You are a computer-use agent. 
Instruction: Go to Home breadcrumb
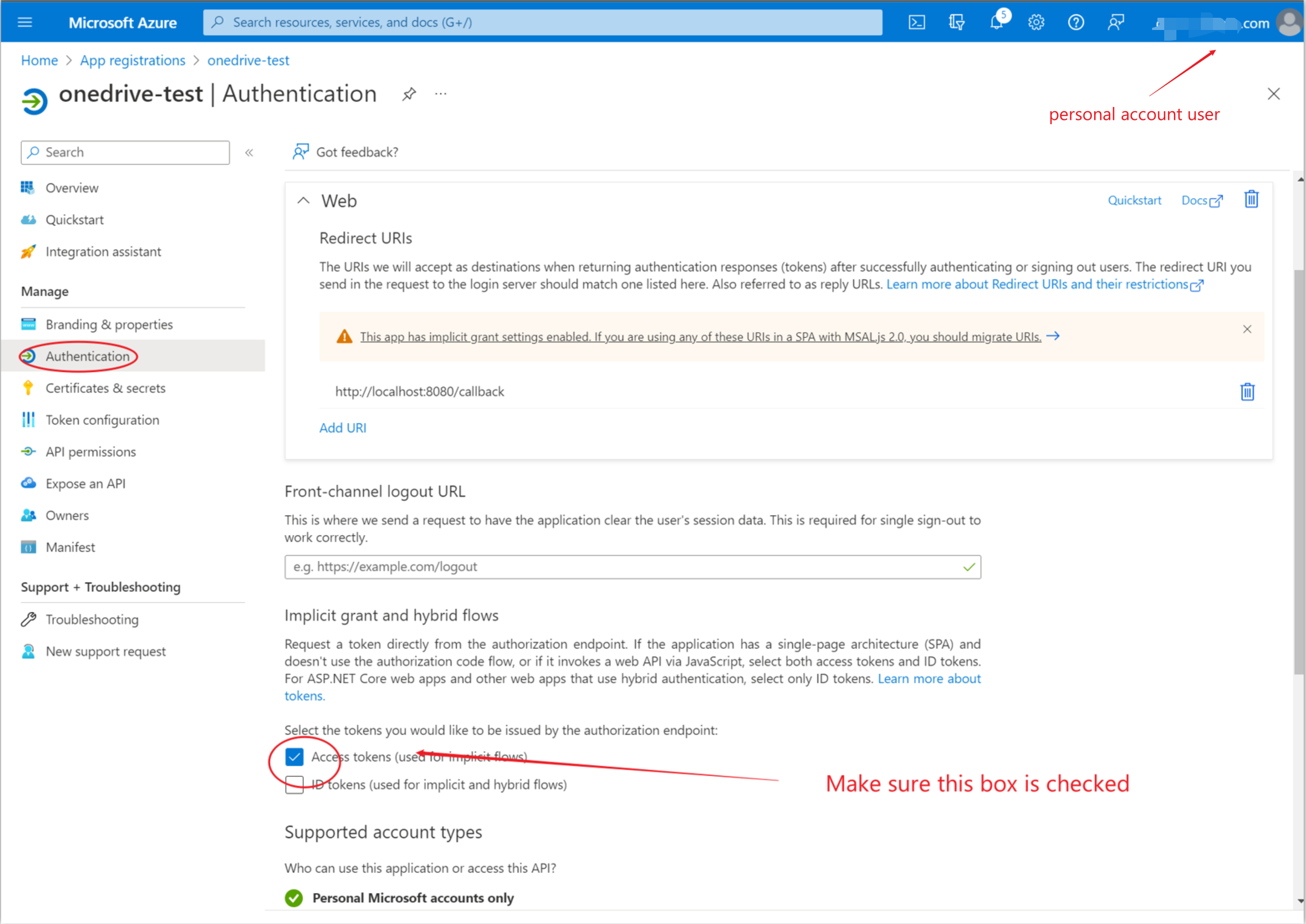pyautogui.click(x=39, y=60)
